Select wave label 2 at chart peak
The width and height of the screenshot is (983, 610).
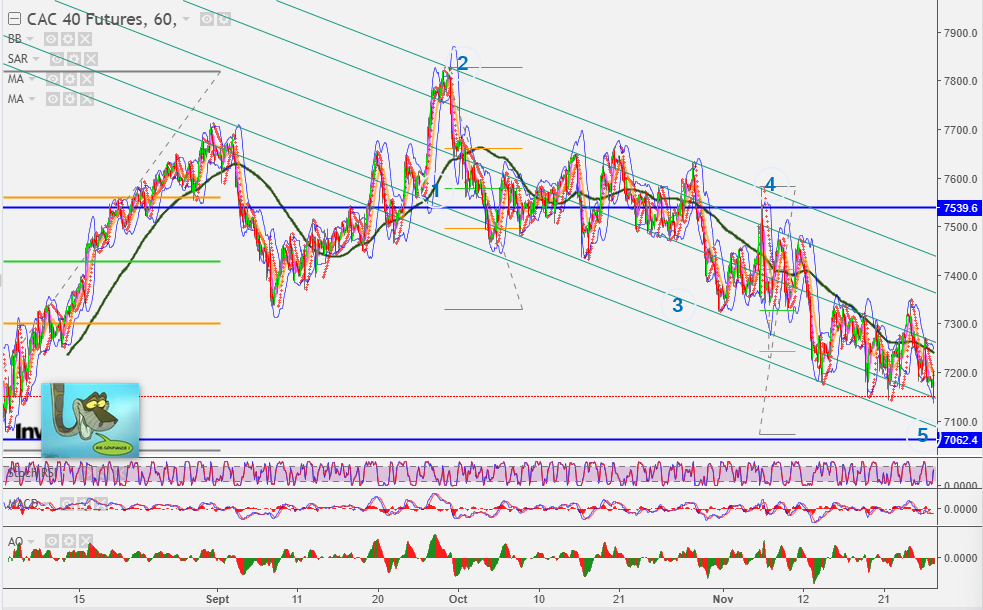tap(462, 63)
